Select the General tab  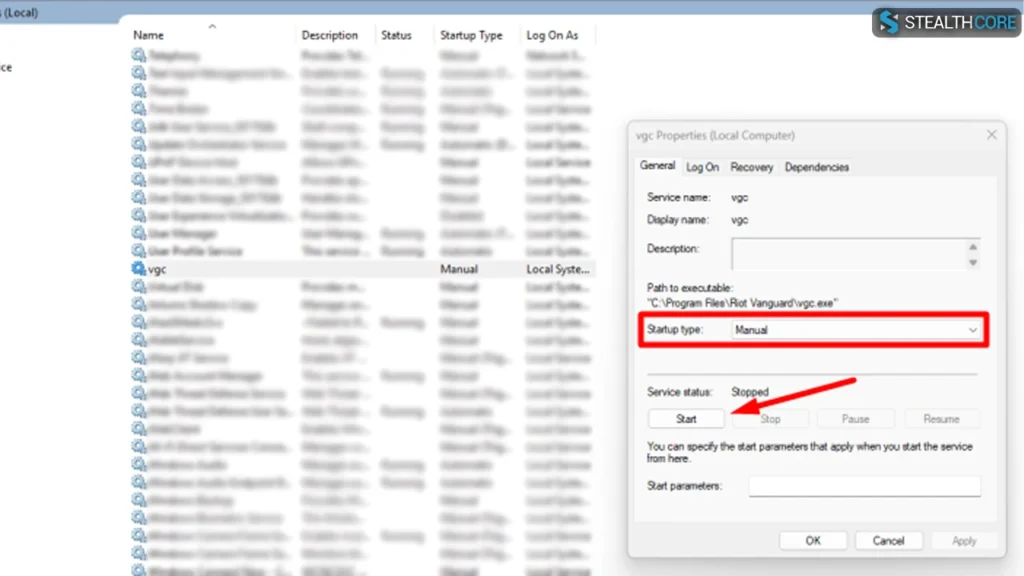click(657, 166)
